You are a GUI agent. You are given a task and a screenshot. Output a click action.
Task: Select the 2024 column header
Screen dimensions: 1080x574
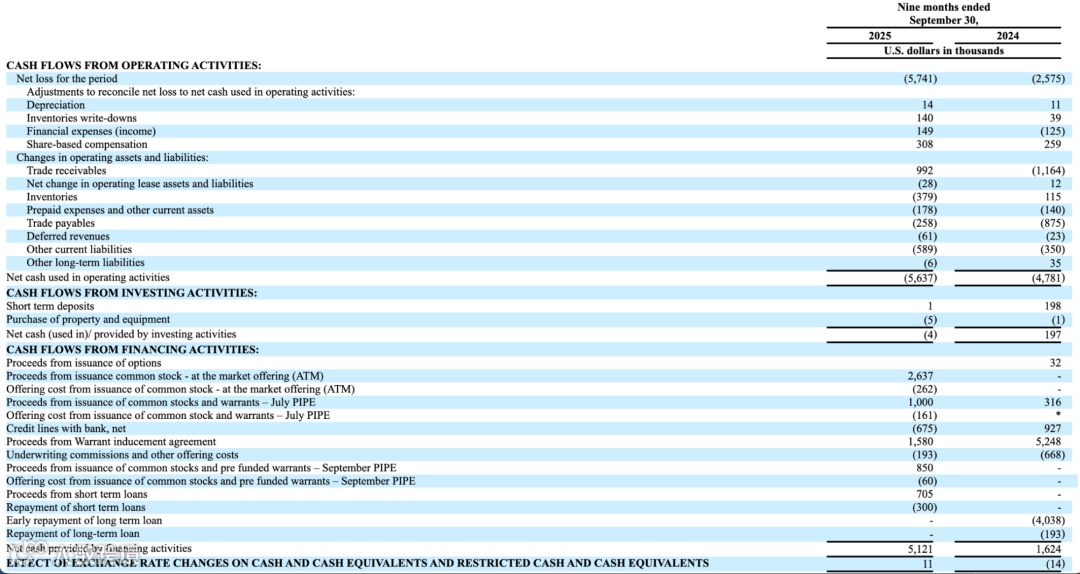pyautogui.click(x=1008, y=36)
